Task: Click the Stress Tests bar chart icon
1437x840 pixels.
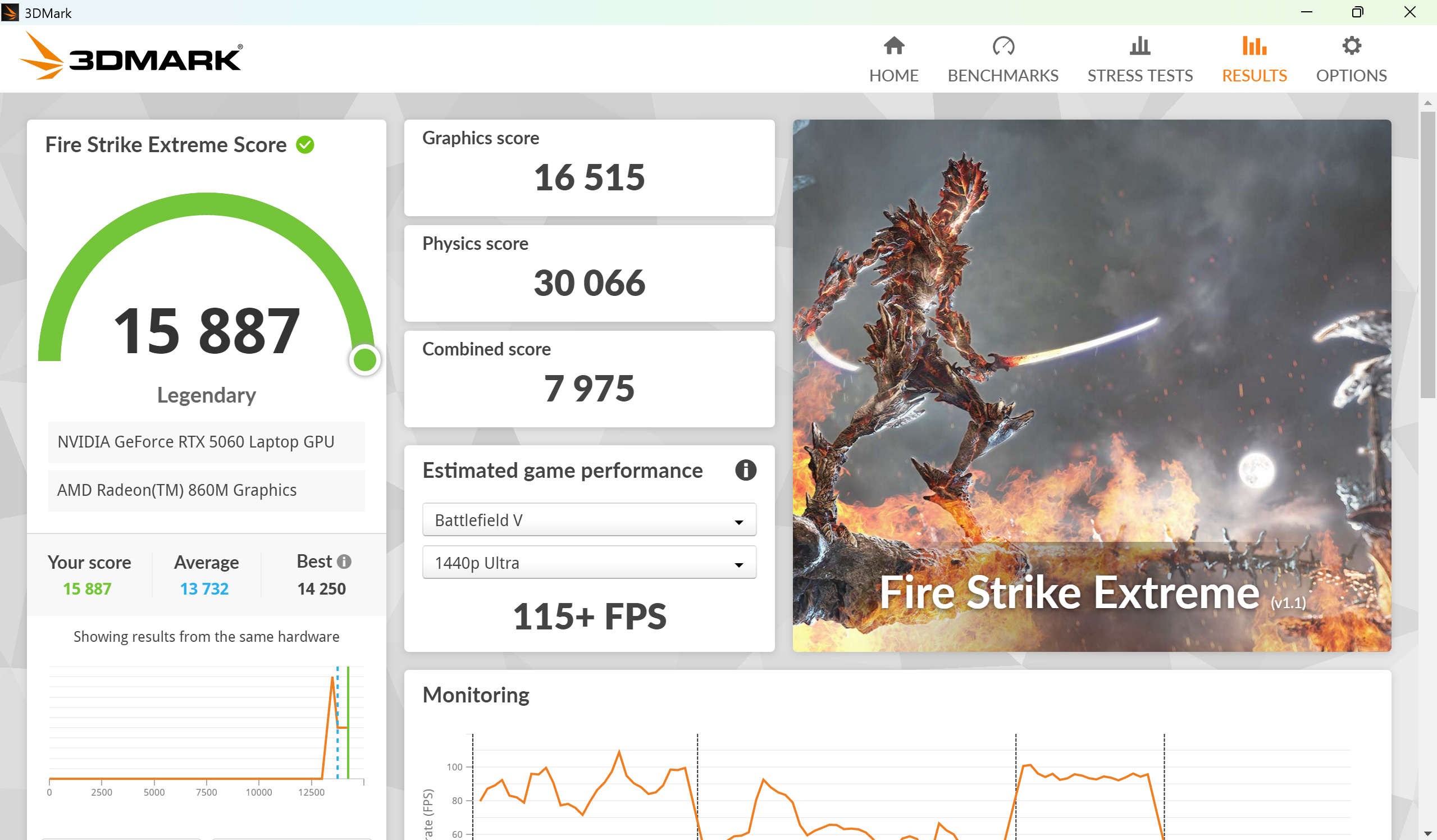Action: coord(1139,45)
